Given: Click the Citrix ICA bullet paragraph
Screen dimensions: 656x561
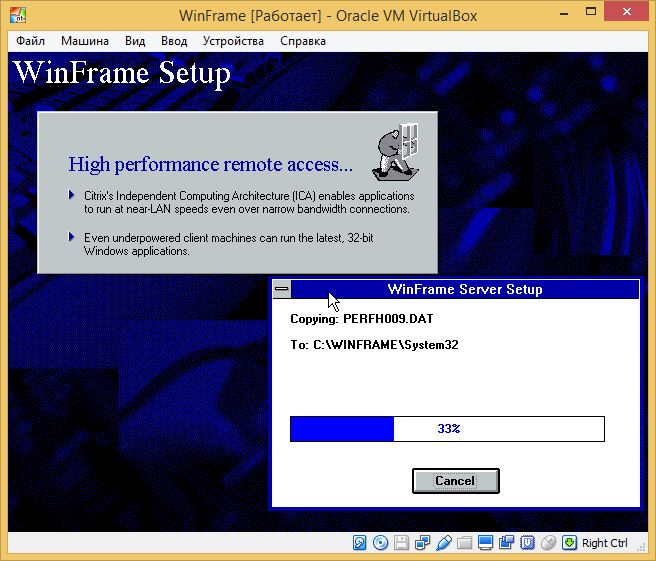Looking at the screenshot, I should pos(249,202).
